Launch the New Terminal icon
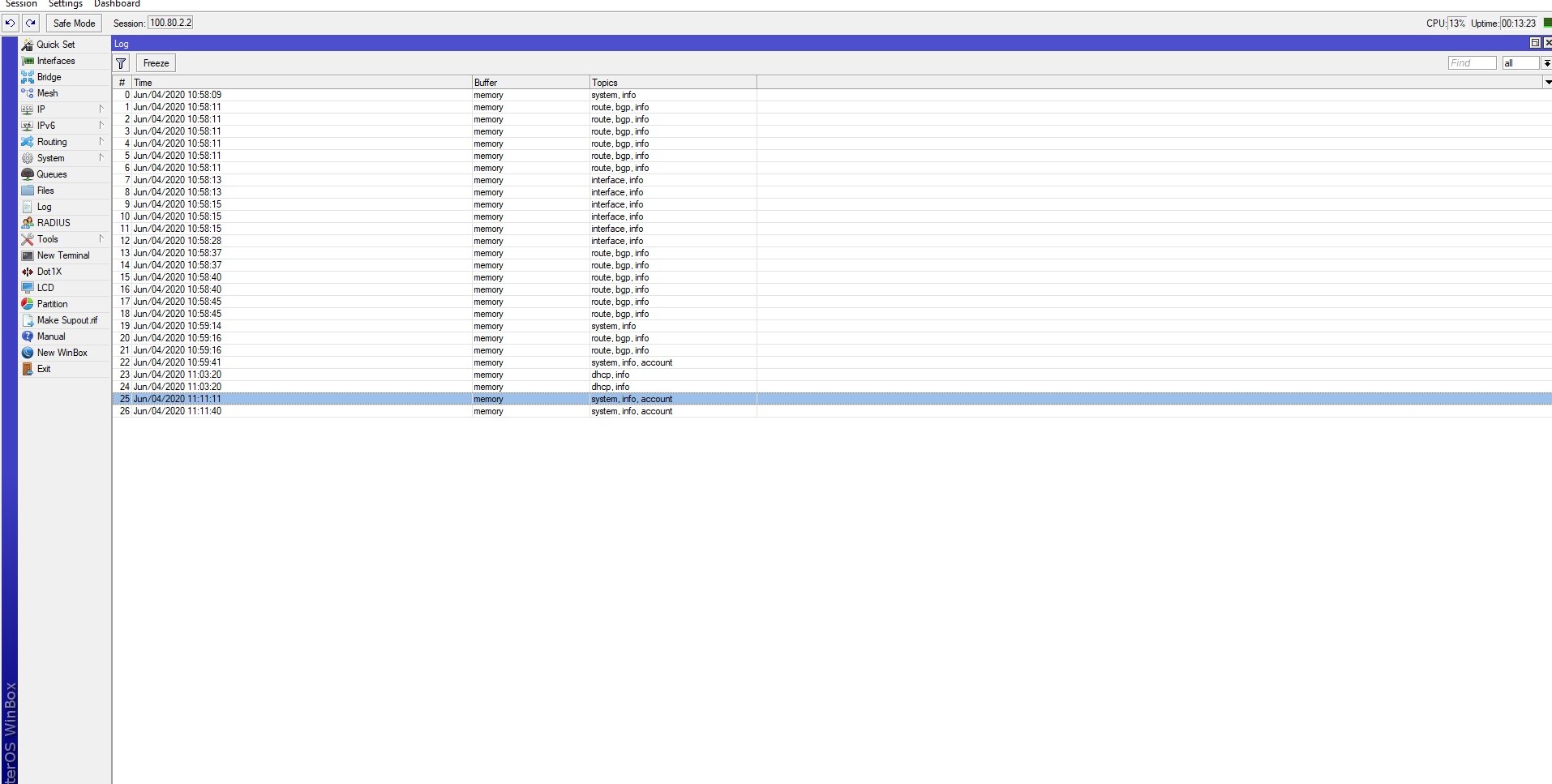 [x=28, y=255]
